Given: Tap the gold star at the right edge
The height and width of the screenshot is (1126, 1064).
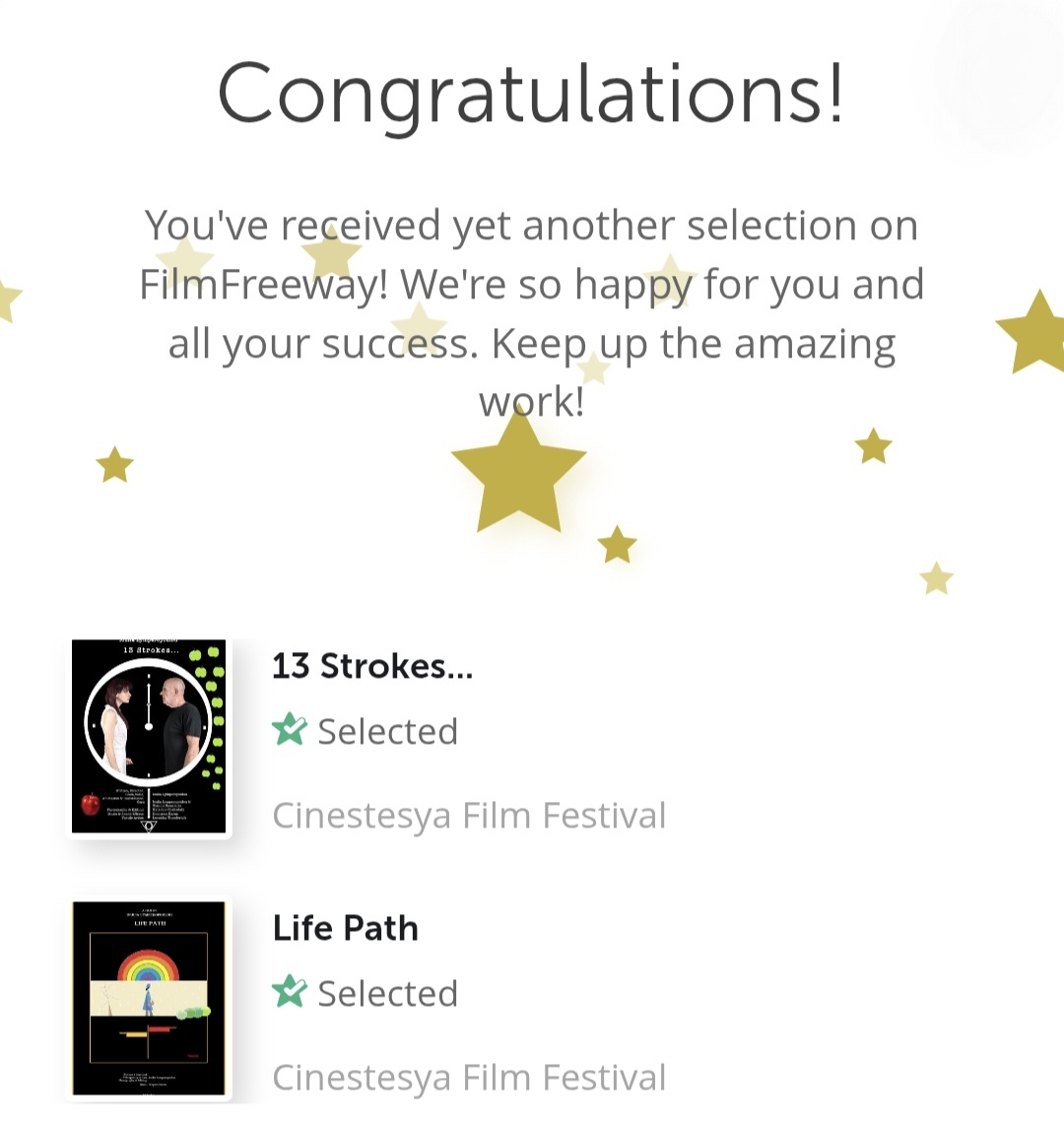Looking at the screenshot, I should (x=1036, y=333).
